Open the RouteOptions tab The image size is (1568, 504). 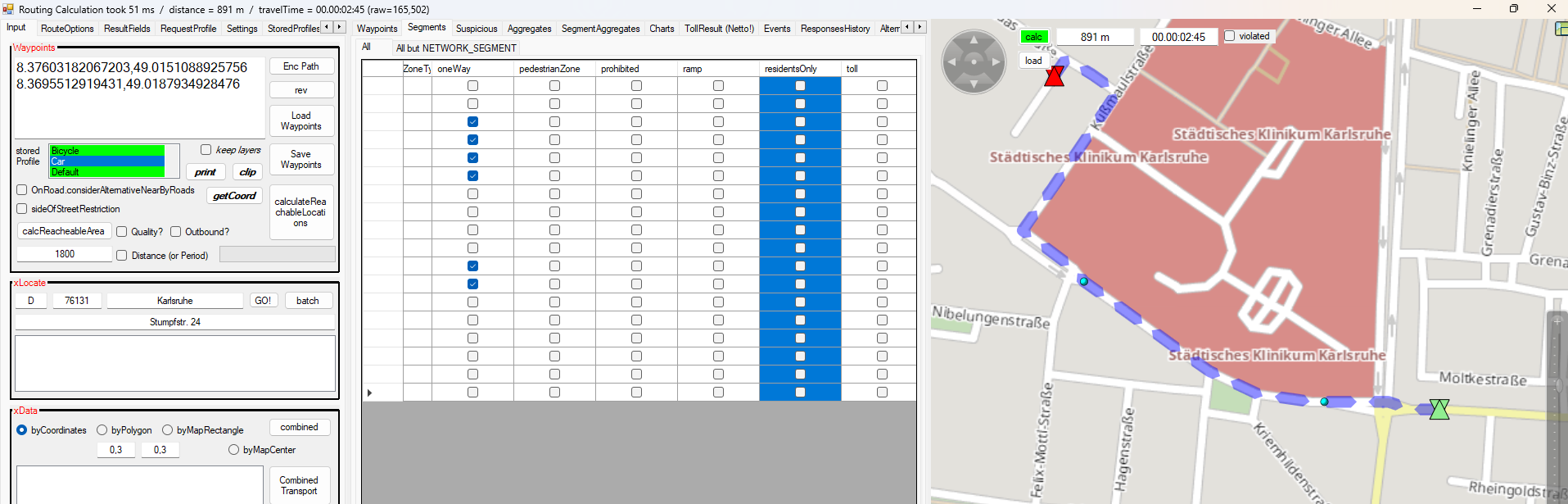(x=67, y=29)
